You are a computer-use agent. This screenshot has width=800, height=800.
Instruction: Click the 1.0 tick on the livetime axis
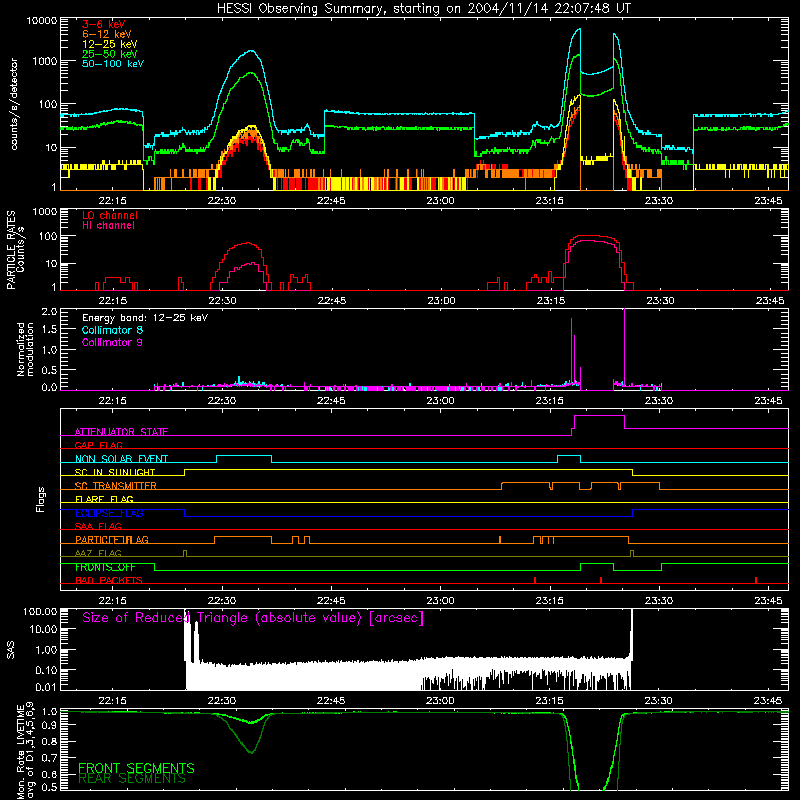49,711
